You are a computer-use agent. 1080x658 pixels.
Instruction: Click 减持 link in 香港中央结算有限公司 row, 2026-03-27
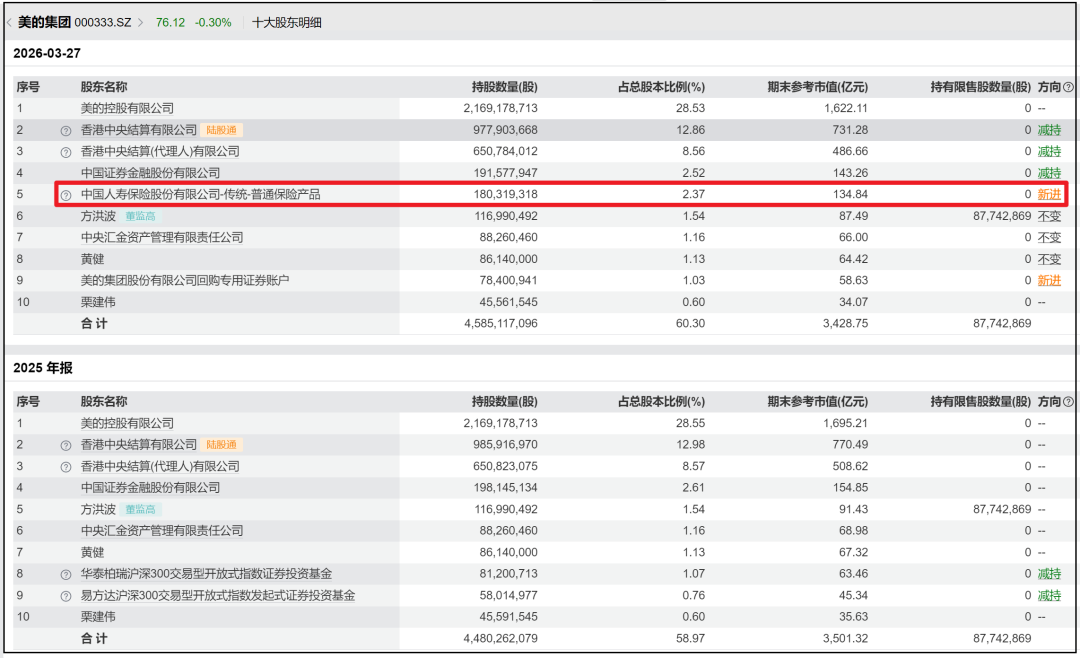(x=1049, y=130)
